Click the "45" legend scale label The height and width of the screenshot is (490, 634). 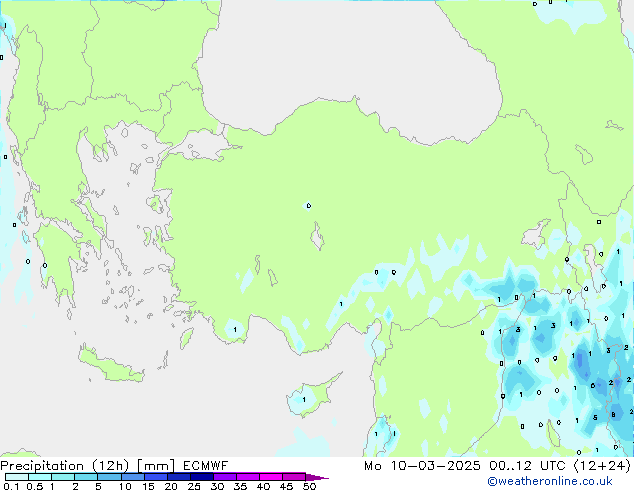click(x=286, y=486)
